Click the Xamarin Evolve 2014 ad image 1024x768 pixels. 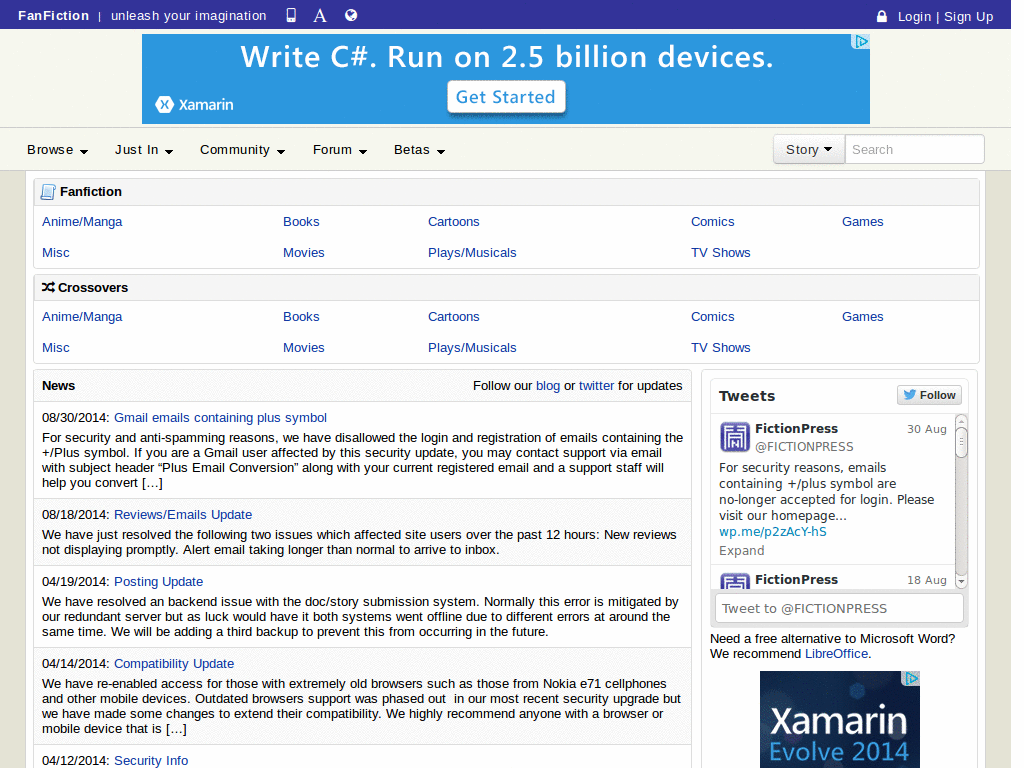[840, 720]
